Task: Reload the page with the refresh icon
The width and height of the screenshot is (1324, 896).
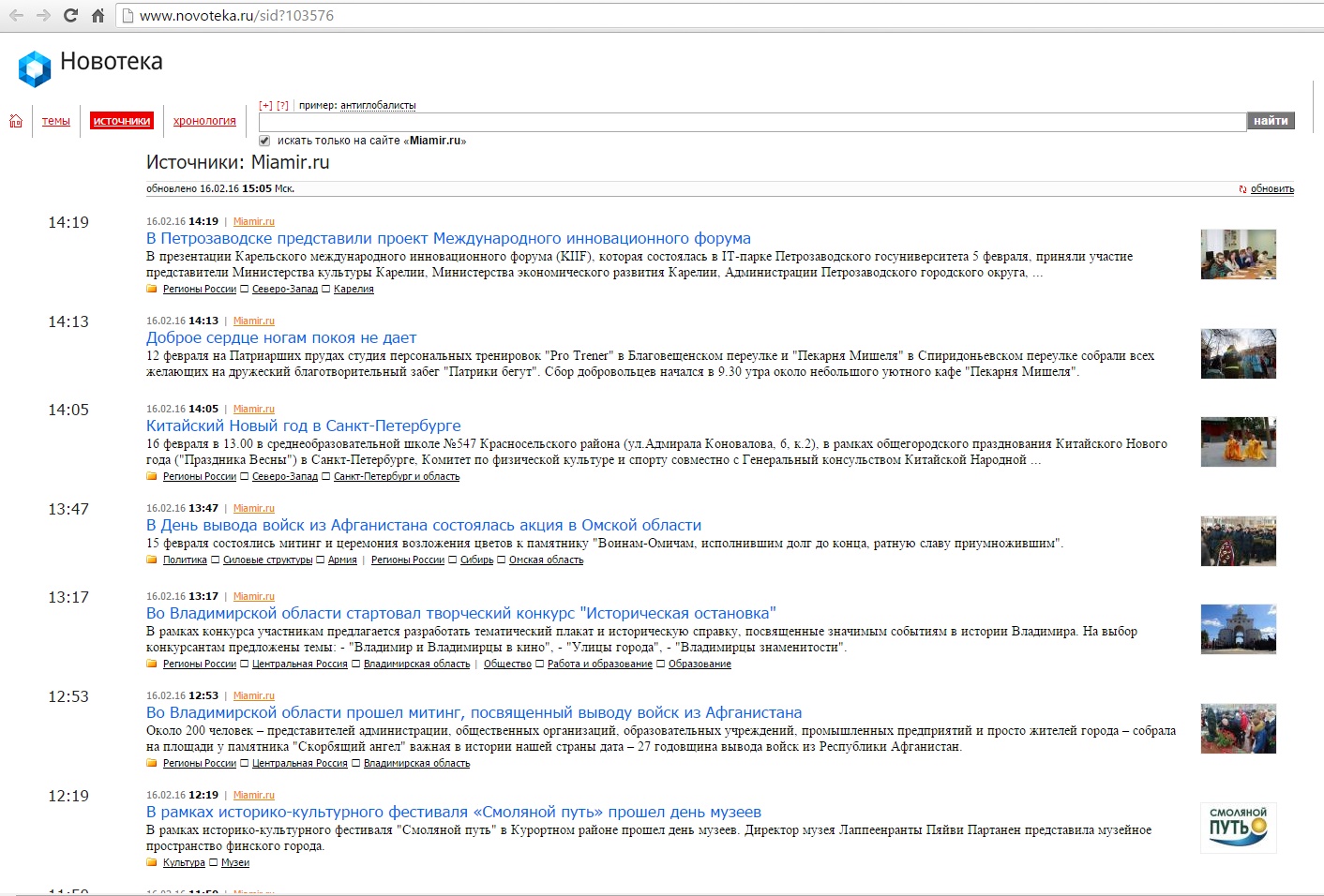Action: point(70,15)
